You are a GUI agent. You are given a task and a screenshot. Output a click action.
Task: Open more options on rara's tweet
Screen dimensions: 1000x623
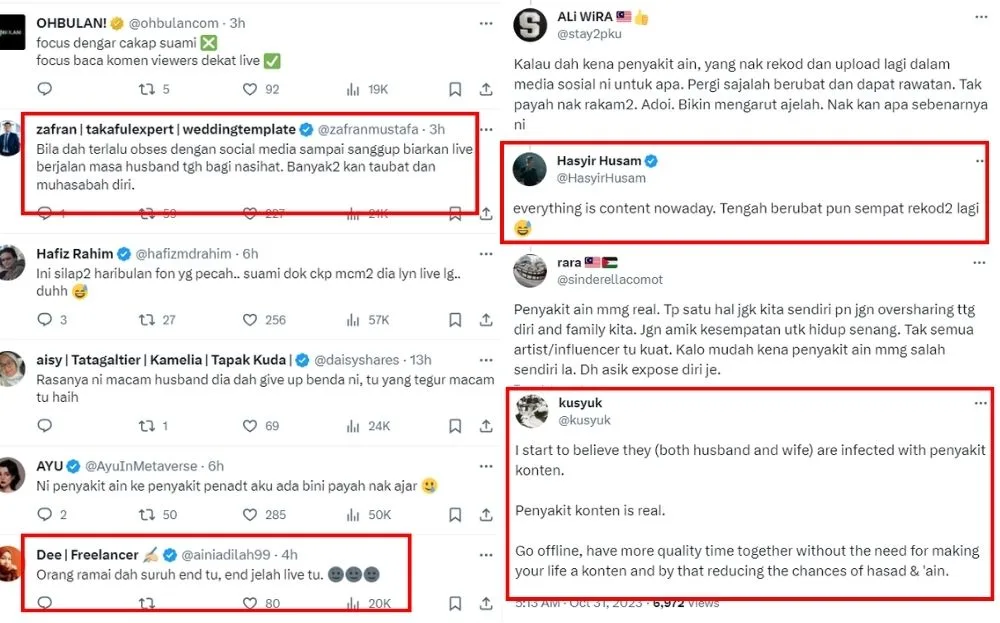click(980, 262)
